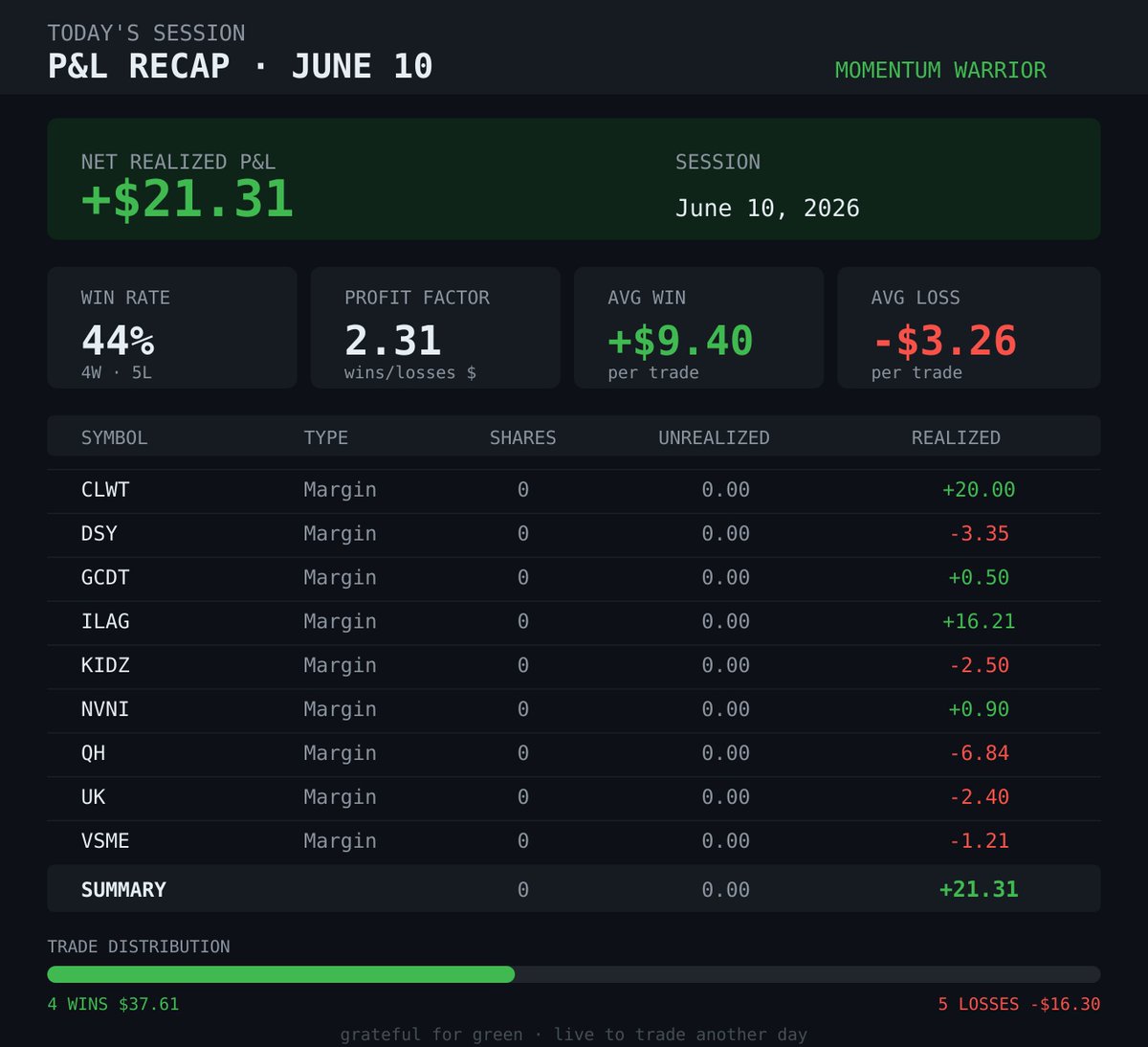Screen dimensions: 1148x1047
Task: Click the Margin type in DSY row
Action: tap(340, 533)
